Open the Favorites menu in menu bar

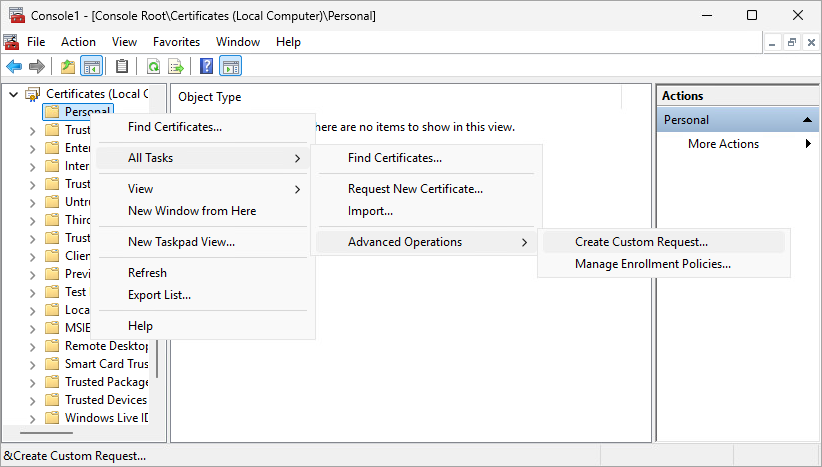pyautogui.click(x=176, y=42)
